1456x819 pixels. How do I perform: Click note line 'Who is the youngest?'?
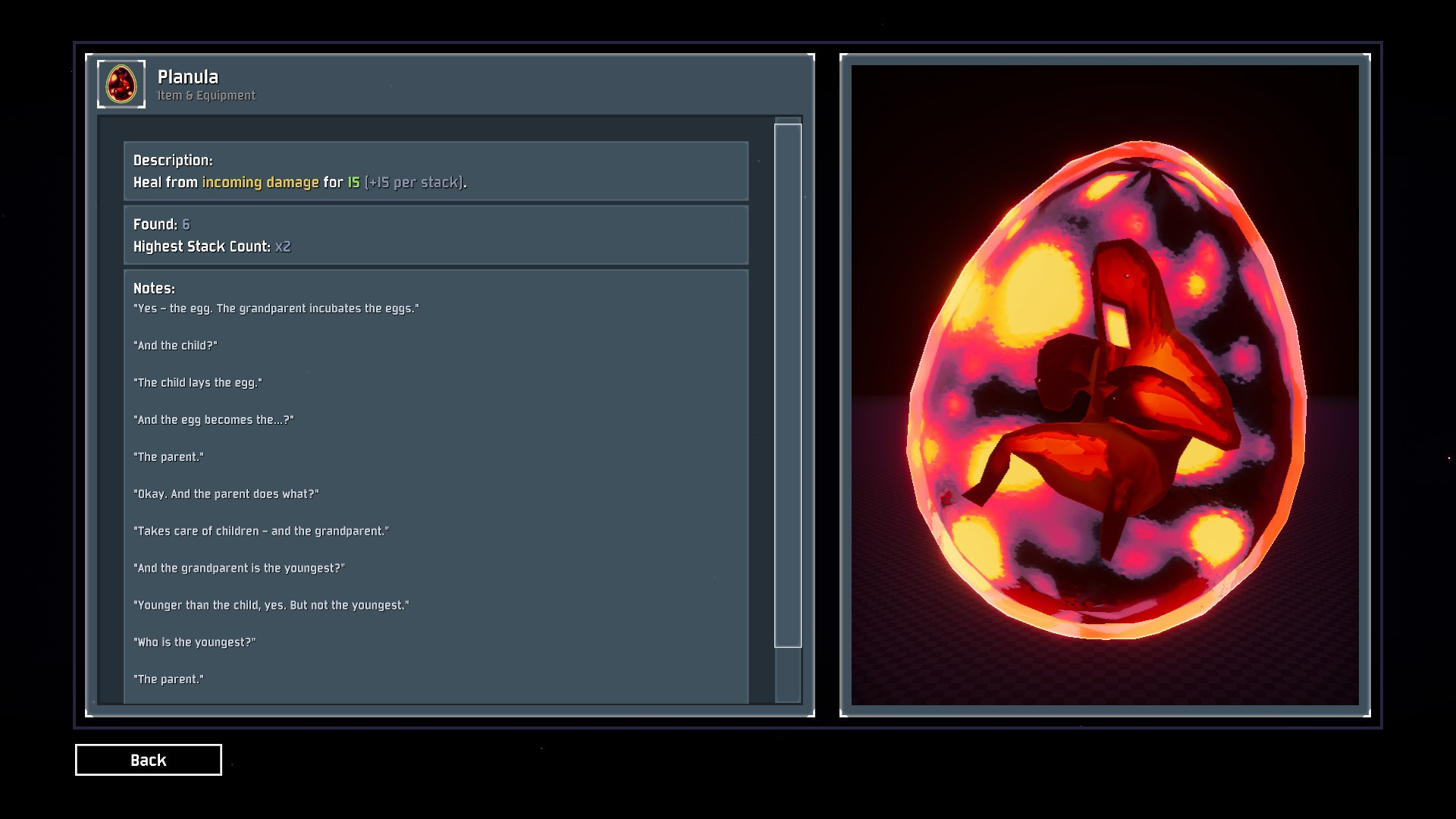point(194,642)
